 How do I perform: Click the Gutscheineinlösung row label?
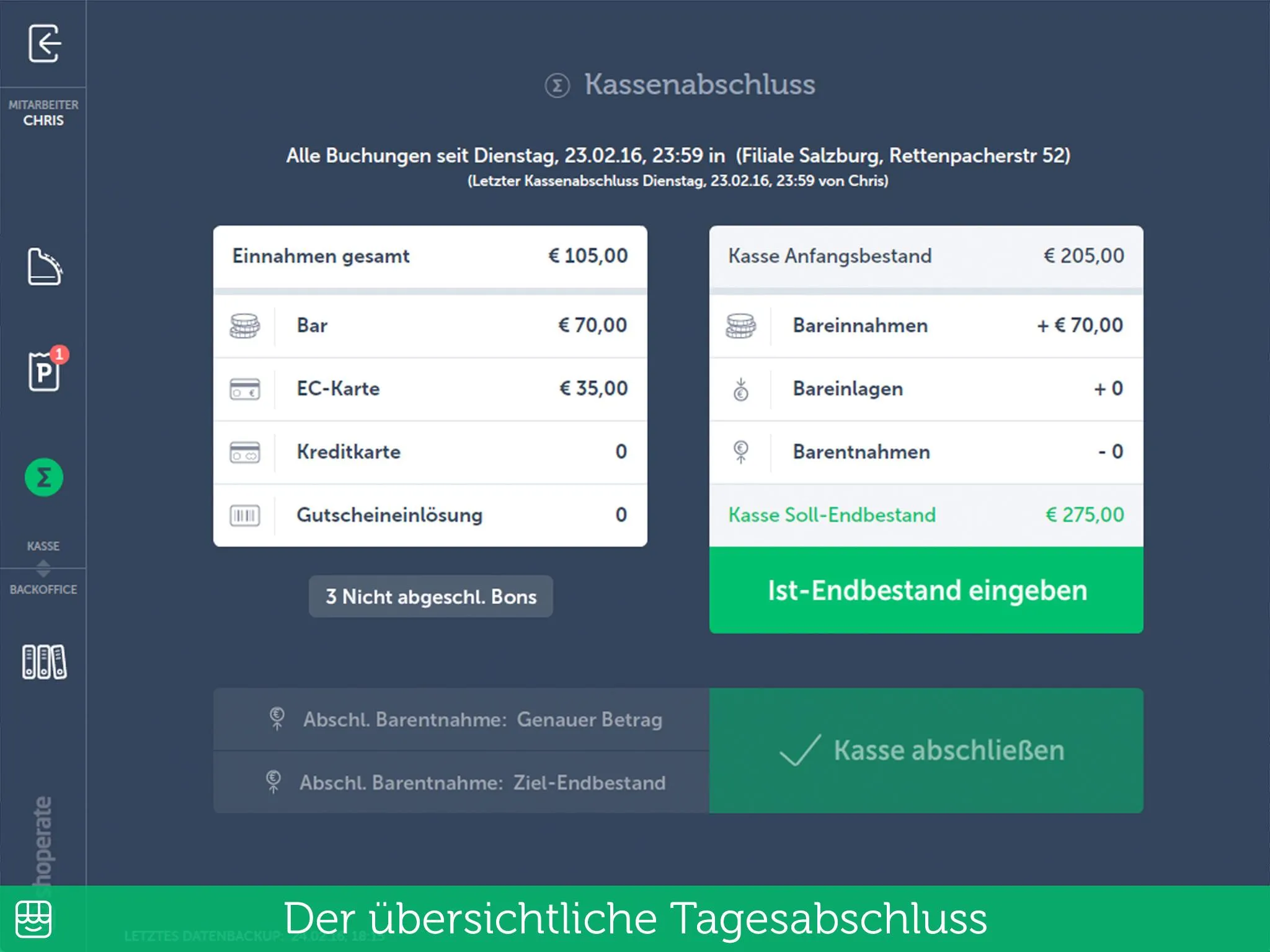pos(389,515)
